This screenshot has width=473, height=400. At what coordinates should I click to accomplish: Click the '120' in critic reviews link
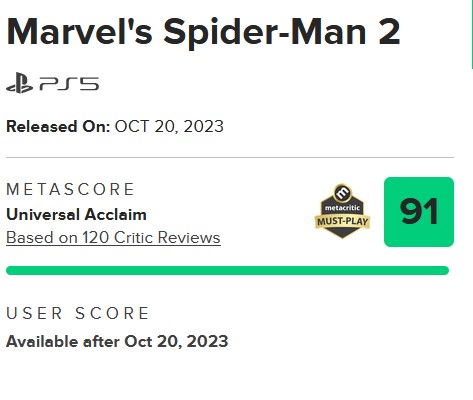tap(96, 238)
